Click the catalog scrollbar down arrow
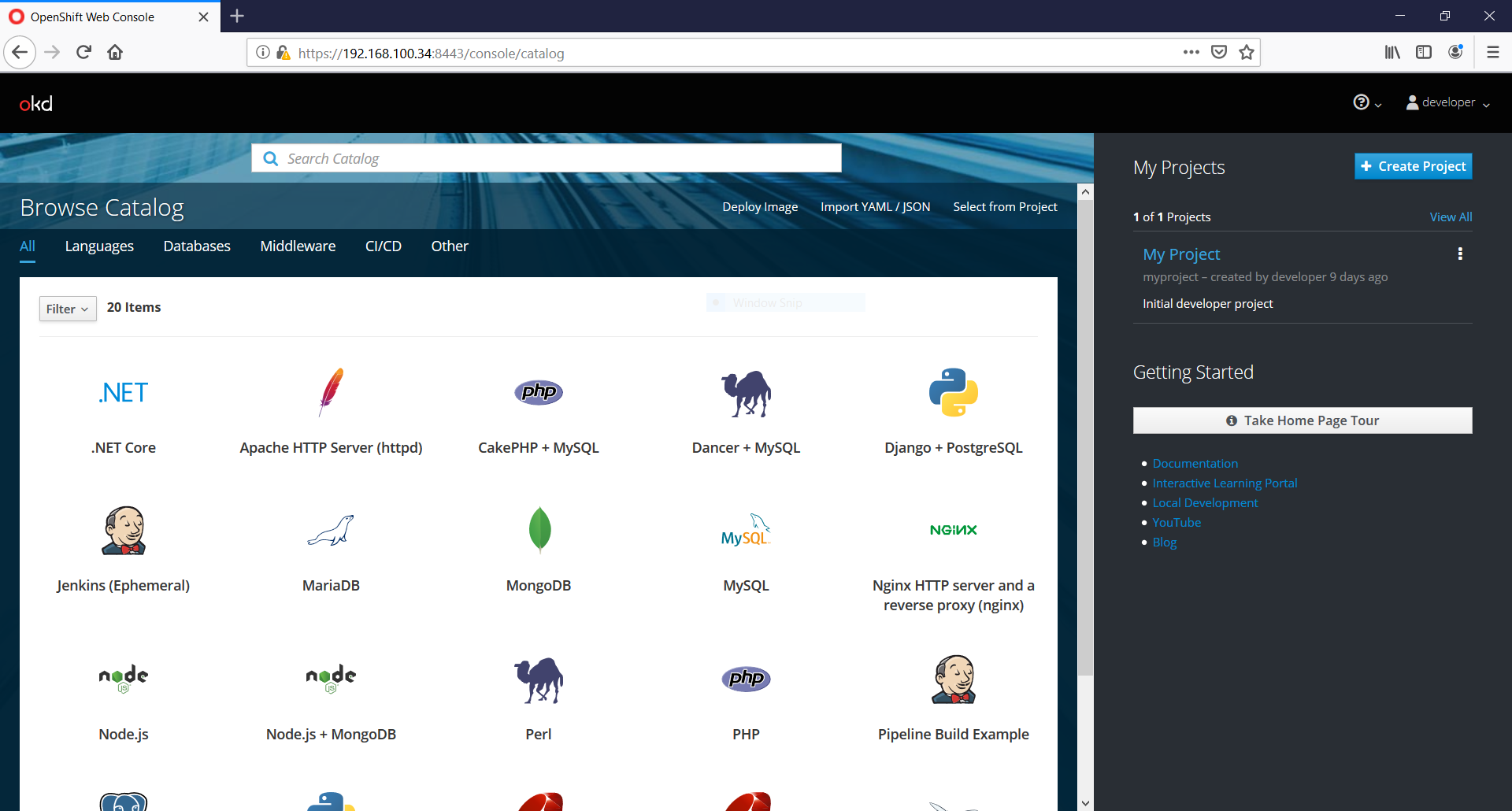The width and height of the screenshot is (1512, 811). tap(1086, 803)
